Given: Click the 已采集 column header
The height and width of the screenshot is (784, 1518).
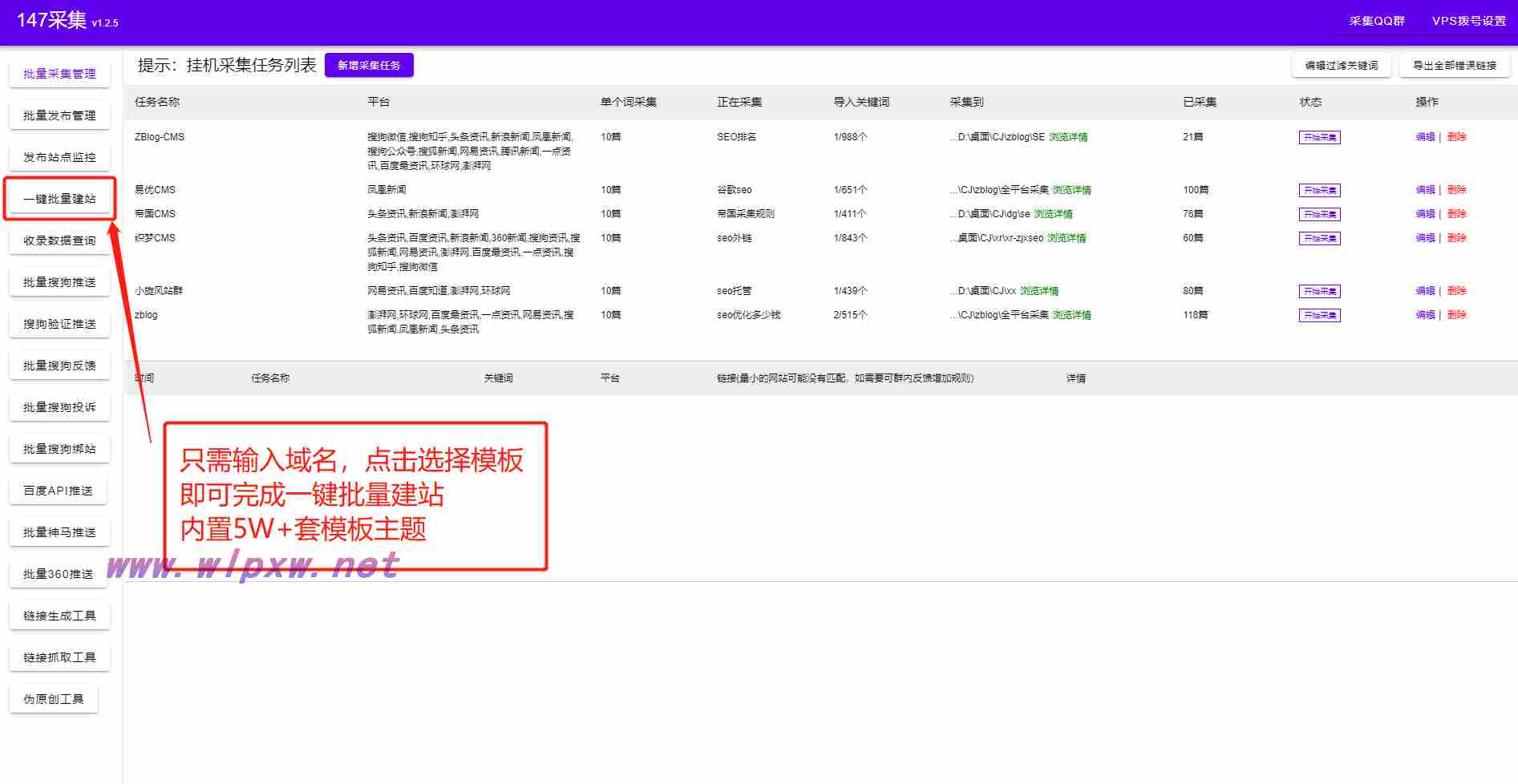Looking at the screenshot, I should [1200, 102].
